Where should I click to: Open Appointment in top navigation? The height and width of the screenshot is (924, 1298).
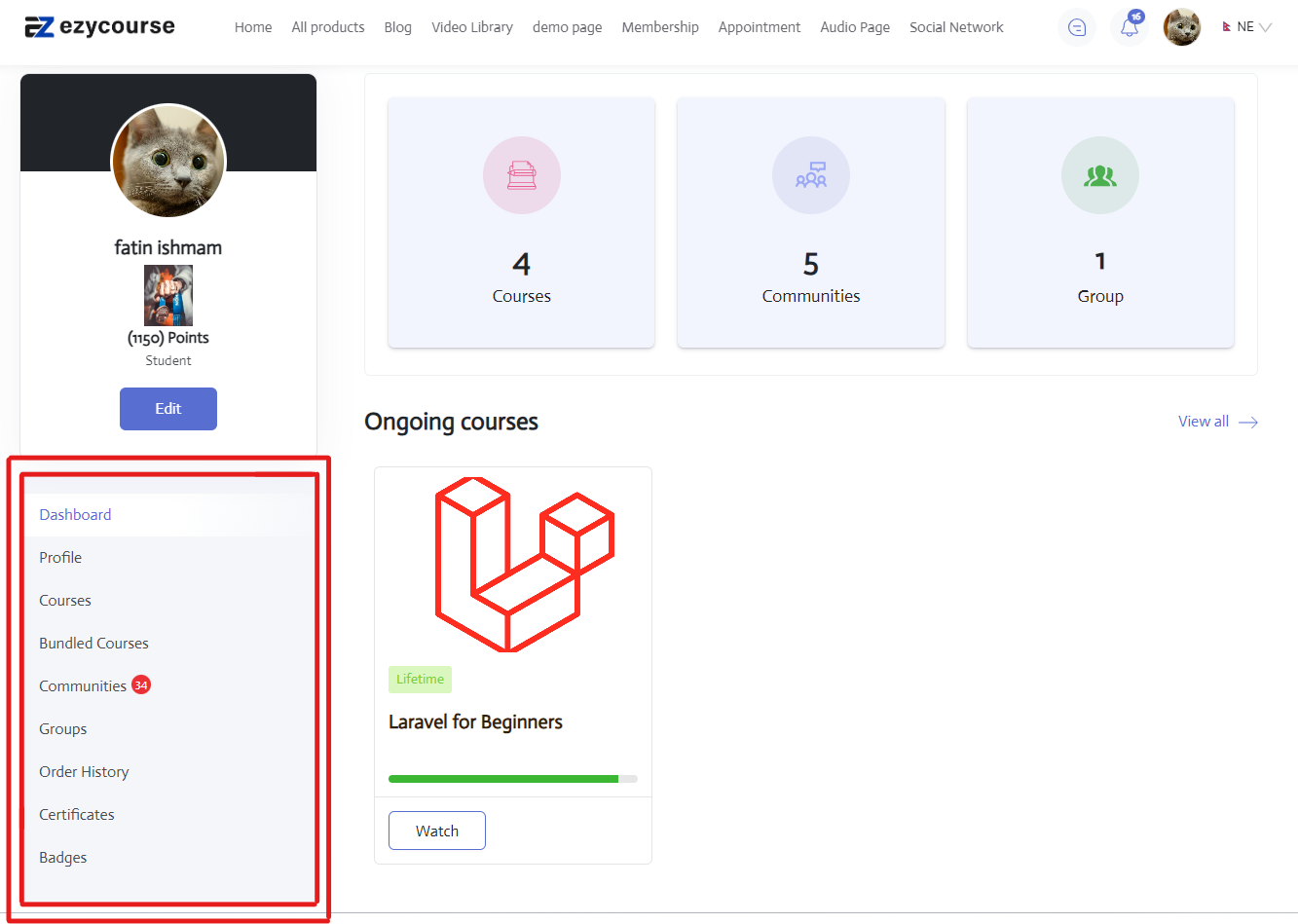coord(760,27)
